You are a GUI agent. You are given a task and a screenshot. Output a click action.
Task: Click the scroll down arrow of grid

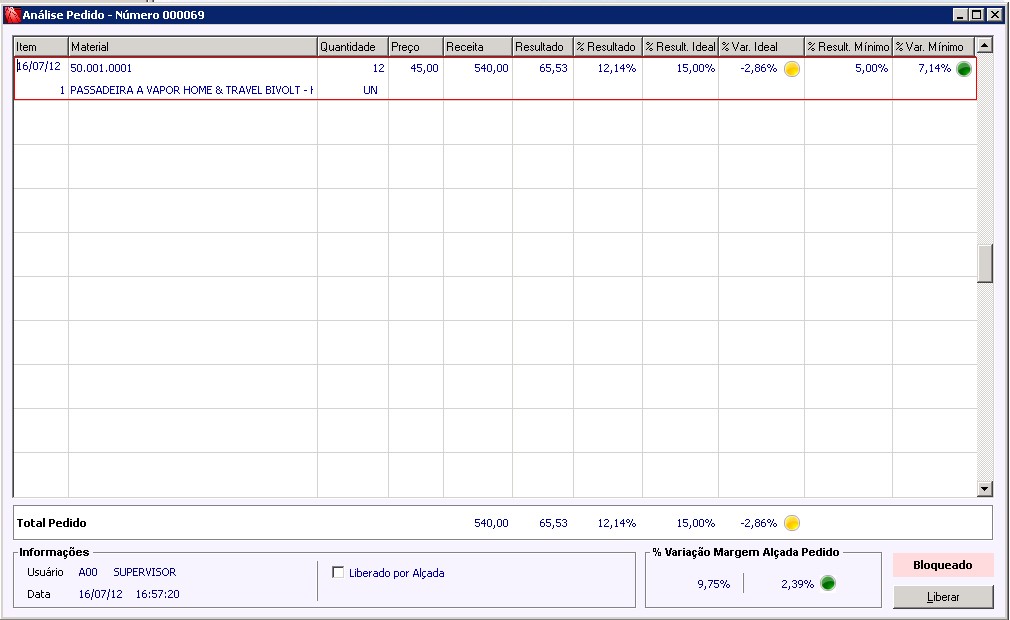point(984,489)
